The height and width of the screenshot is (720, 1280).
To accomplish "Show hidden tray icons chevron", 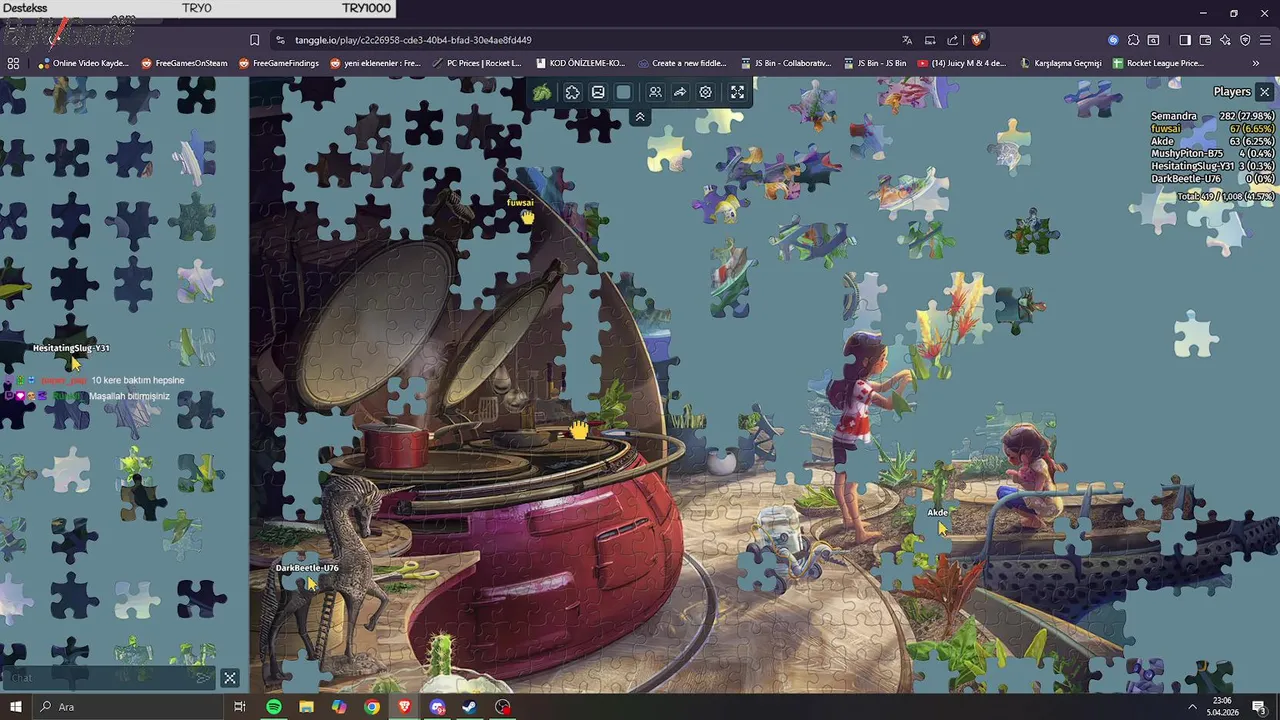I will click(x=1192, y=707).
